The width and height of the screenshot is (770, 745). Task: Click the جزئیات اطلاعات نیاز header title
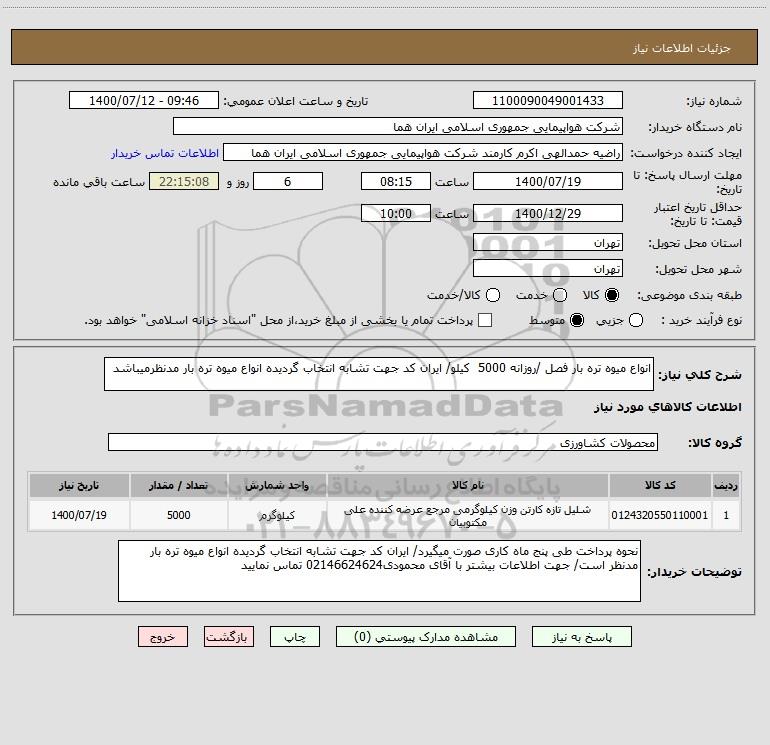[x=681, y=48]
